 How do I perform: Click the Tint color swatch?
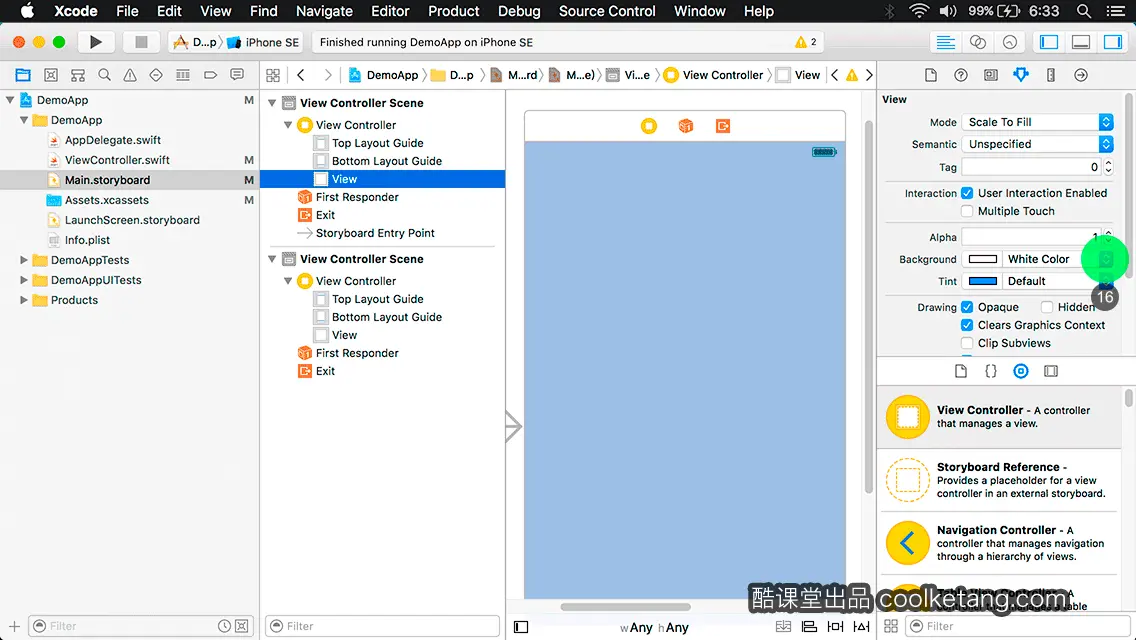tap(982, 281)
